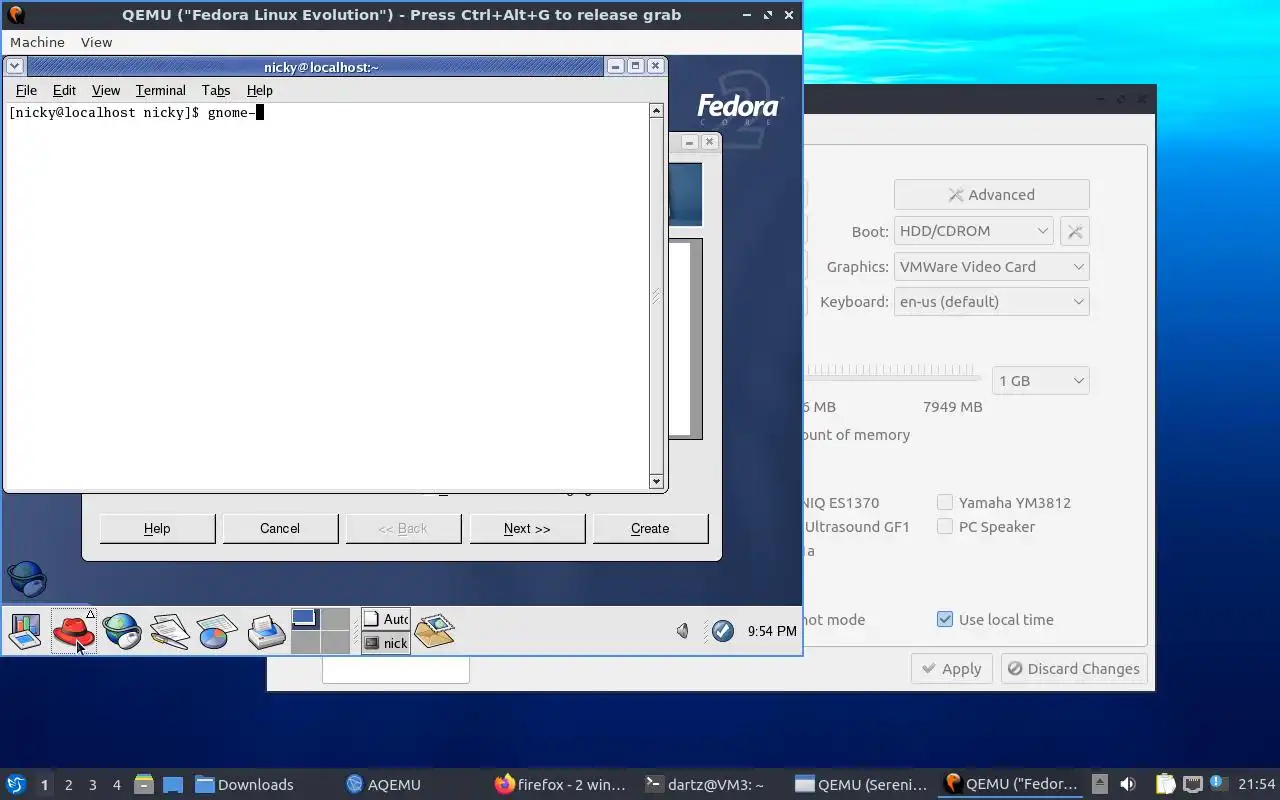This screenshot has width=1280, height=800.
Task: Switch to the Downloads folder window
Action: (x=245, y=784)
